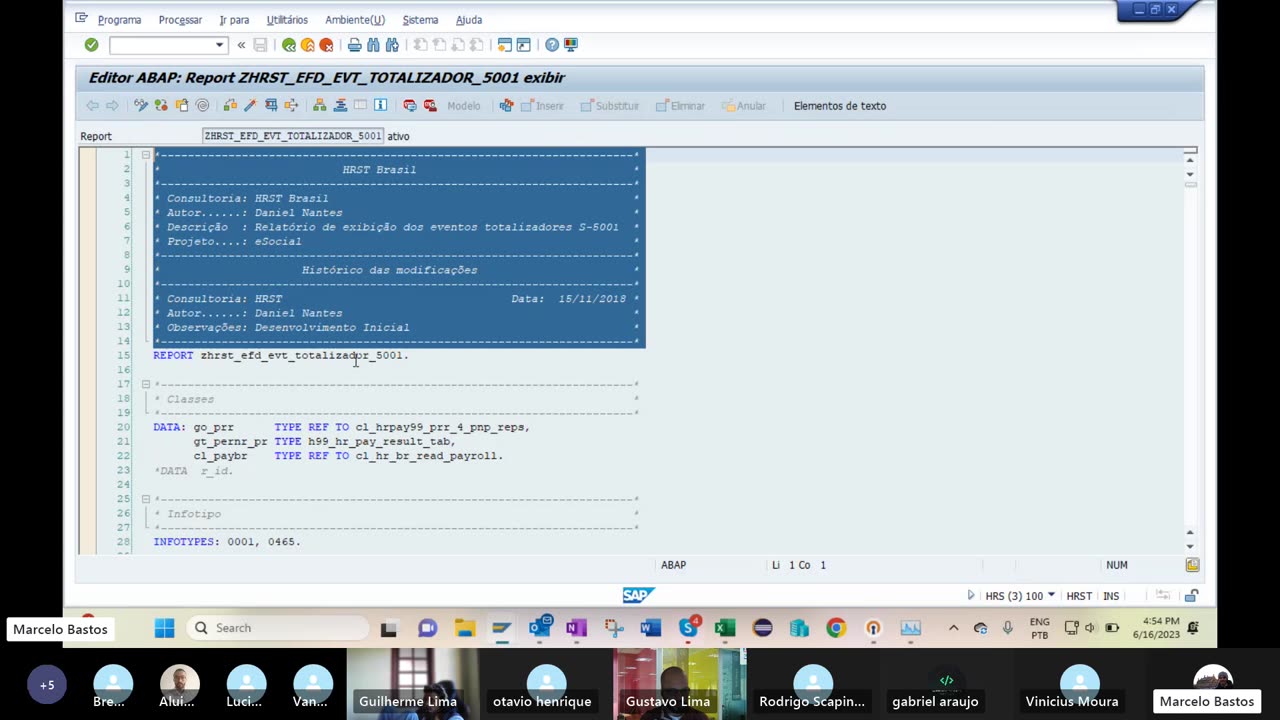Click the Set Session Breakpoint icon
The width and height of the screenshot is (1280, 720).
[x=410, y=105]
